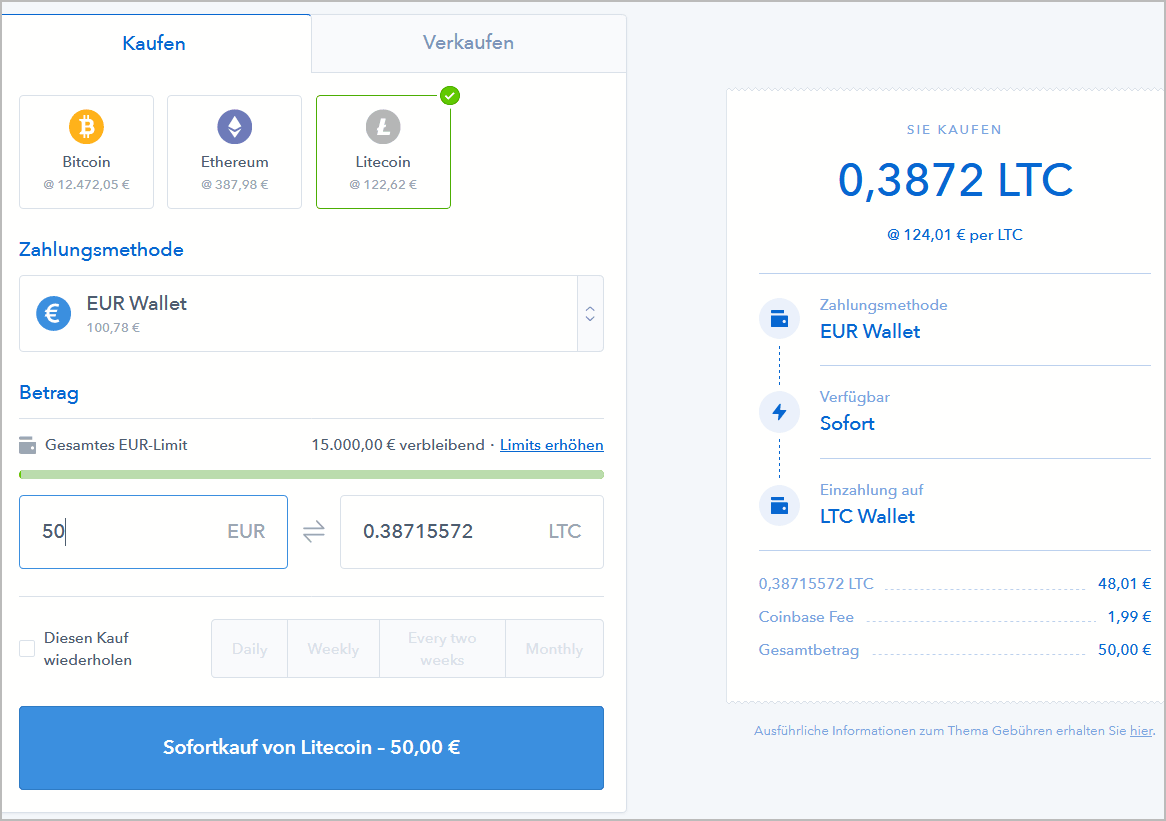
Task: Click the card icon beside Gesamtes EUR-Limit
Action: (x=28, y=445)
